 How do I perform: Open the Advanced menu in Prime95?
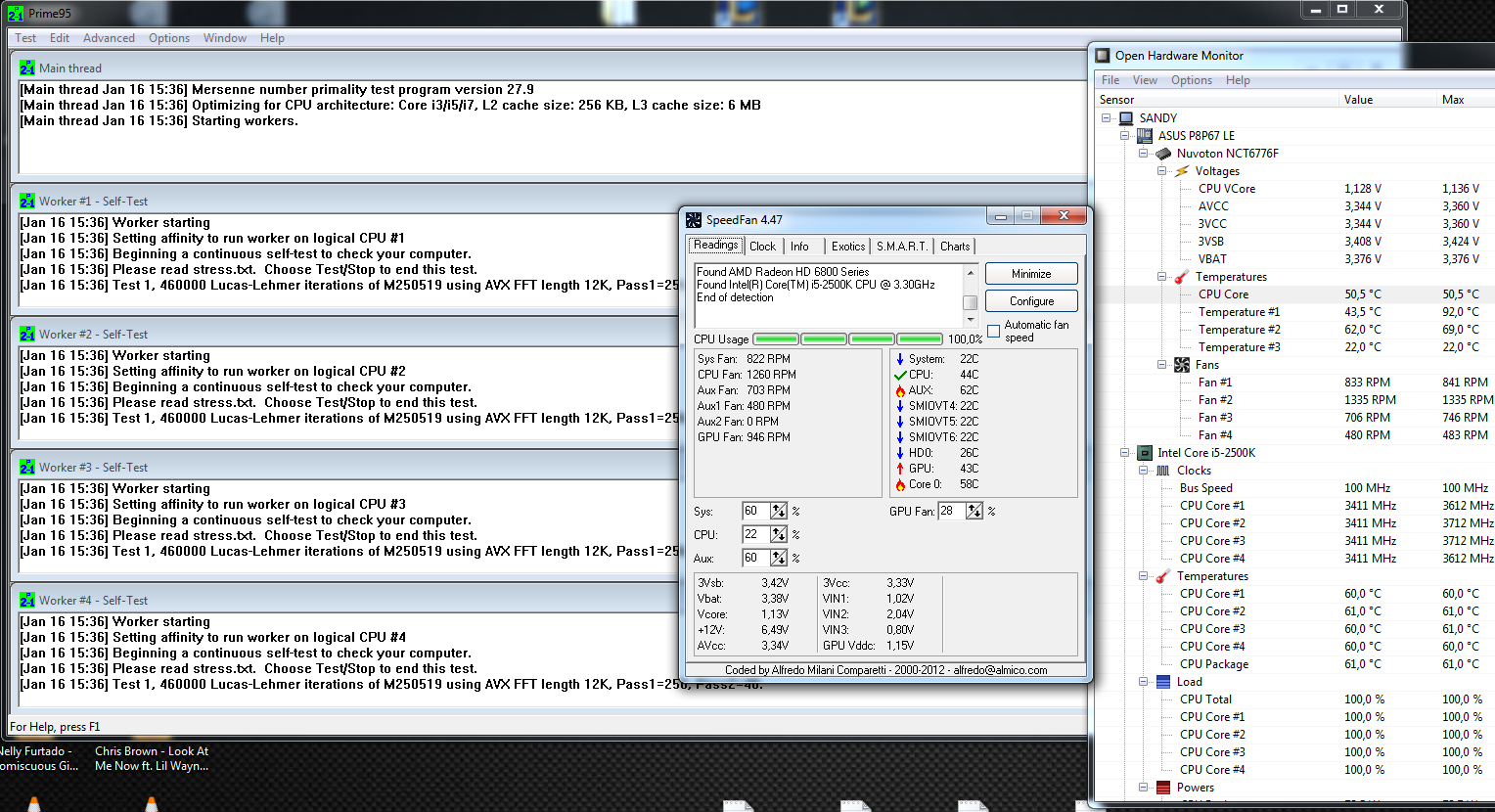point(109,38)
